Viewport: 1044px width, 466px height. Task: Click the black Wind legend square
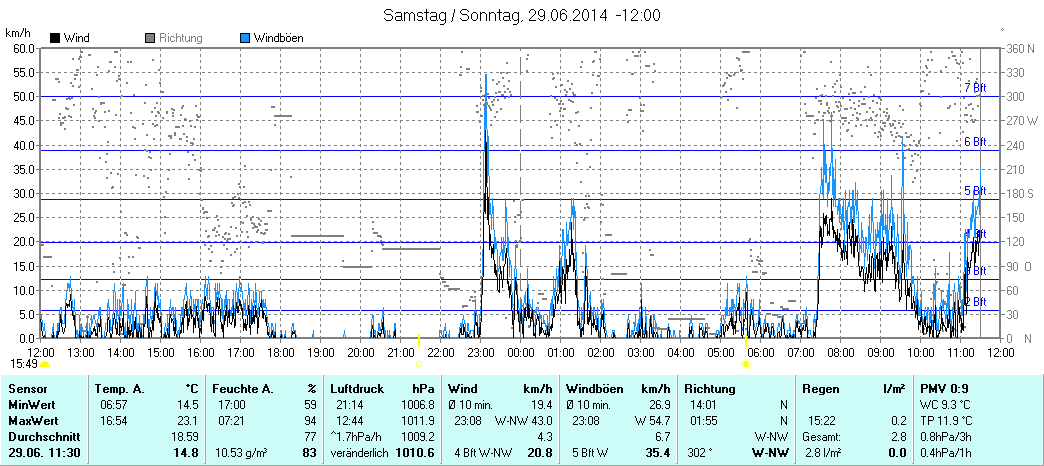[55, 38]
